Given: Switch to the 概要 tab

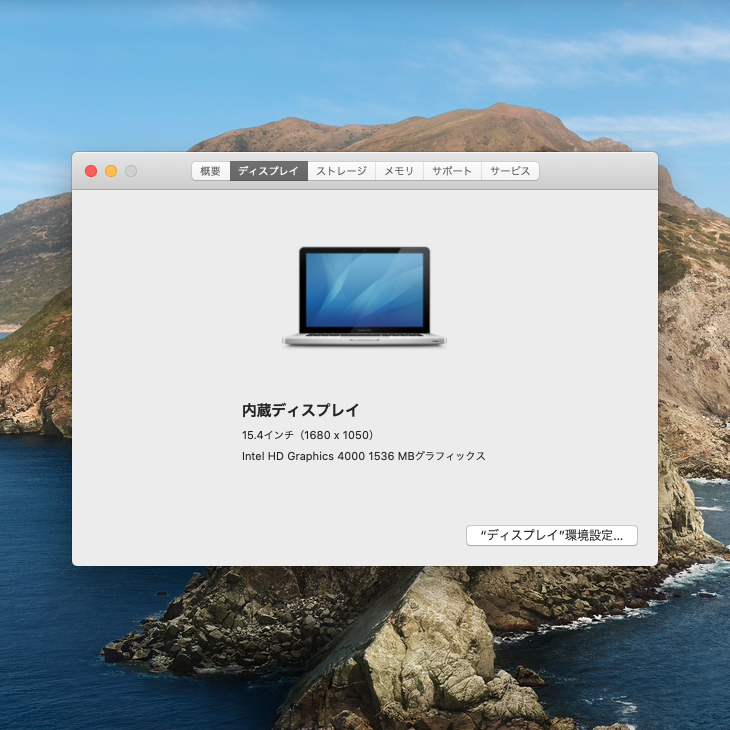Looking at the screenshot, I should [x=210, y=171].
